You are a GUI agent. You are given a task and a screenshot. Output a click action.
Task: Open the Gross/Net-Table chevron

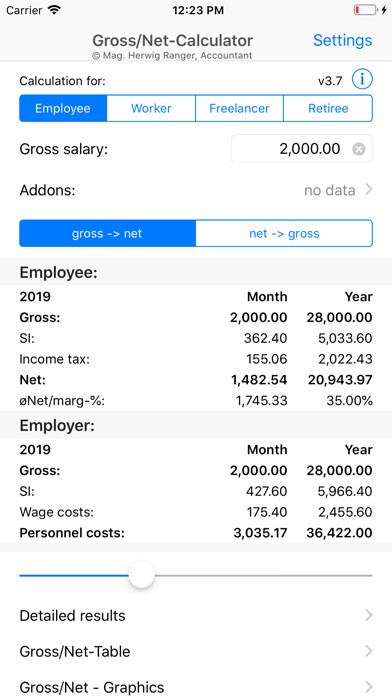(368, 651)
